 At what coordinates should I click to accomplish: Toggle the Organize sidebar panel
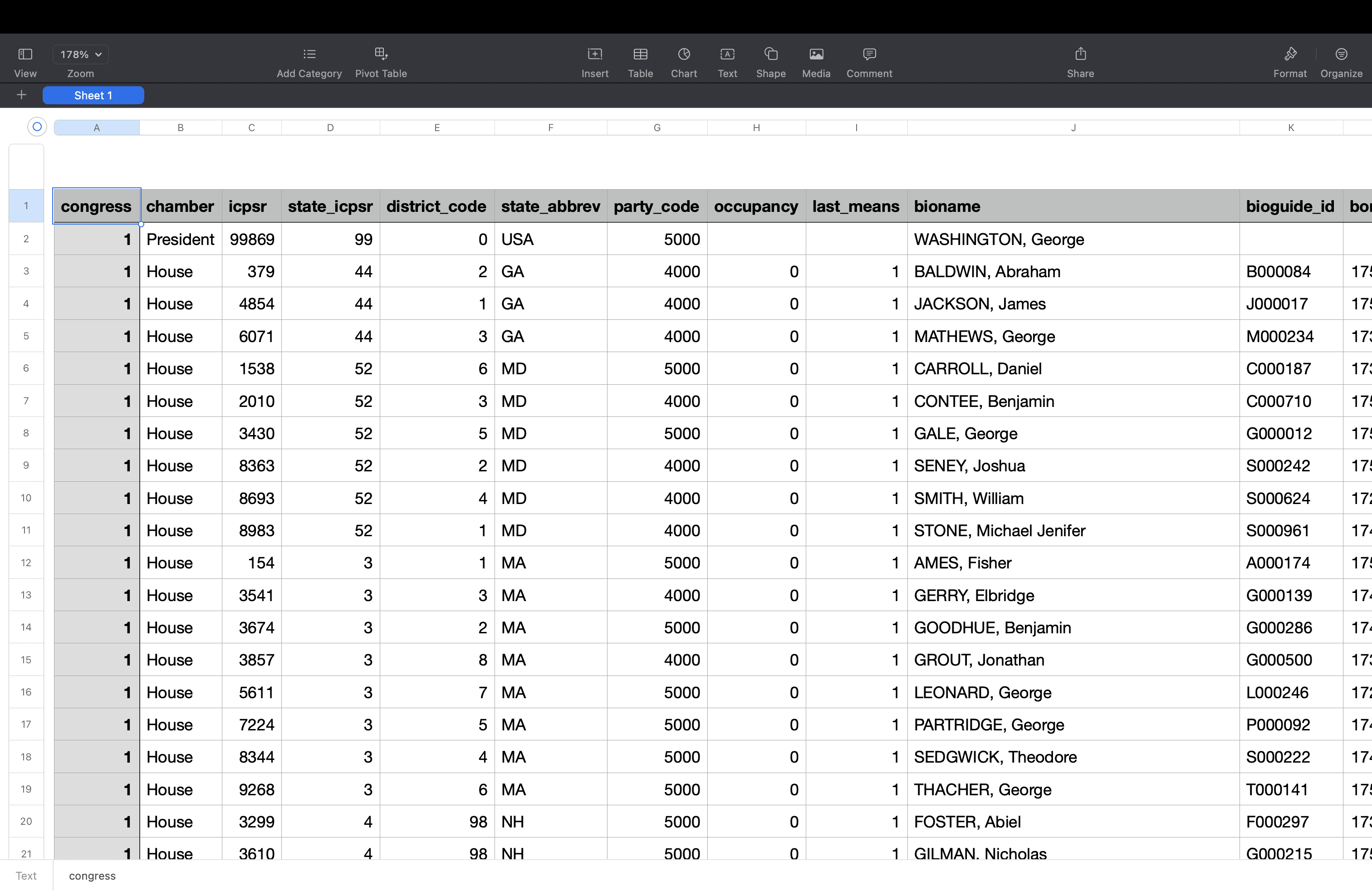click(x=1342, y=54)
